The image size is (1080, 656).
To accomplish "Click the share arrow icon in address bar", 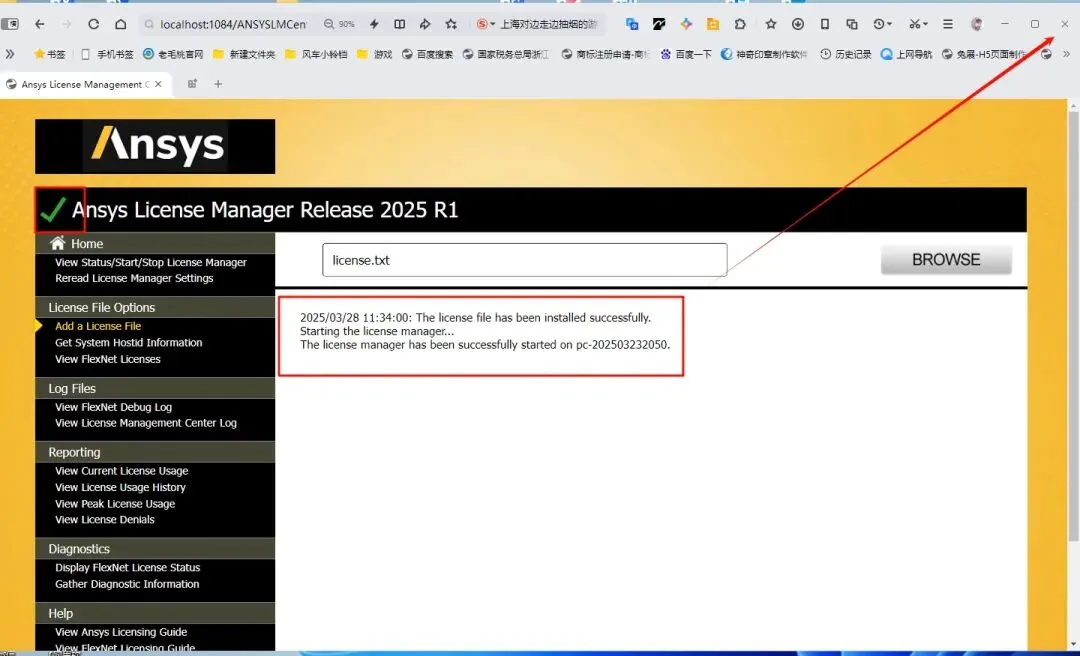I will (x=425, y=24).
